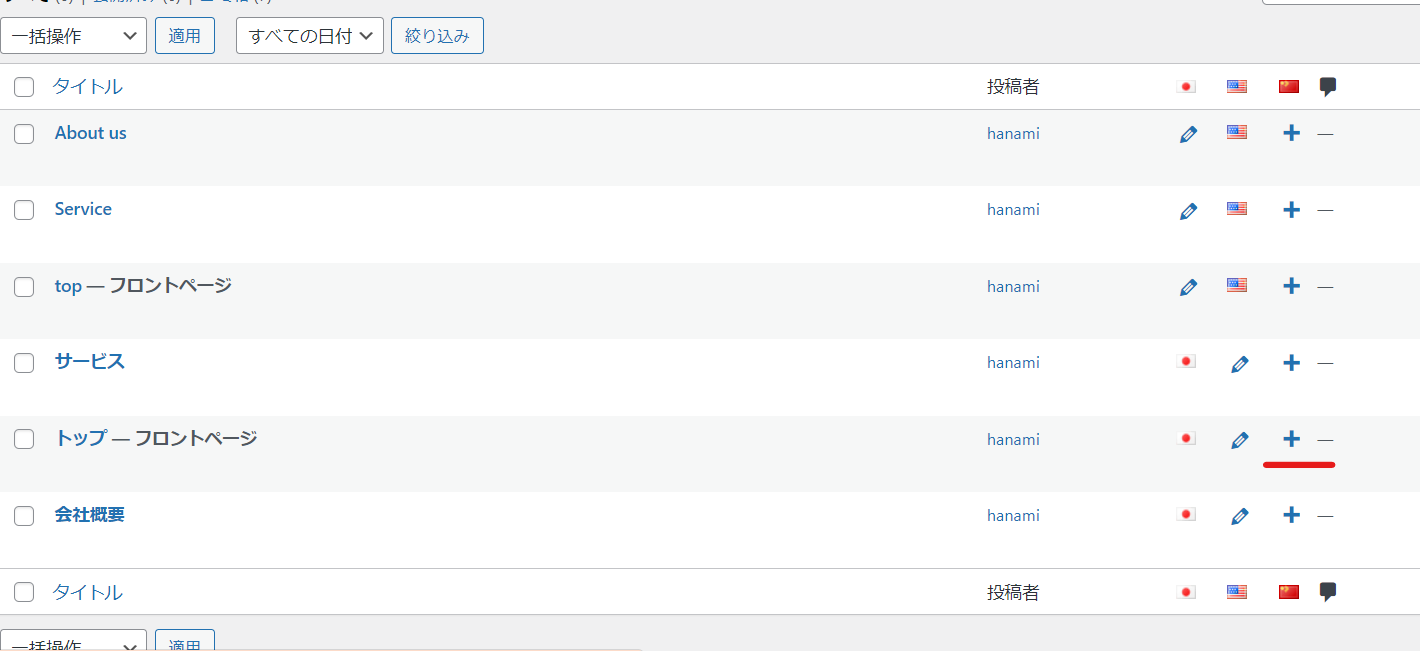
Task: Click the pencil edit icon for 会社概要
Action: coord(1240,516)
